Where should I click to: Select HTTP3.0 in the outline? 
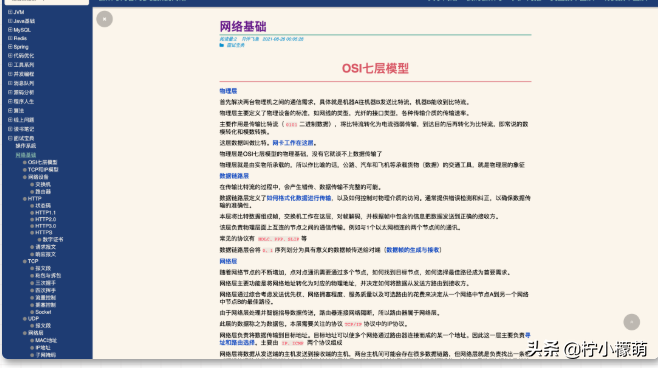click(x=45, y=226)
